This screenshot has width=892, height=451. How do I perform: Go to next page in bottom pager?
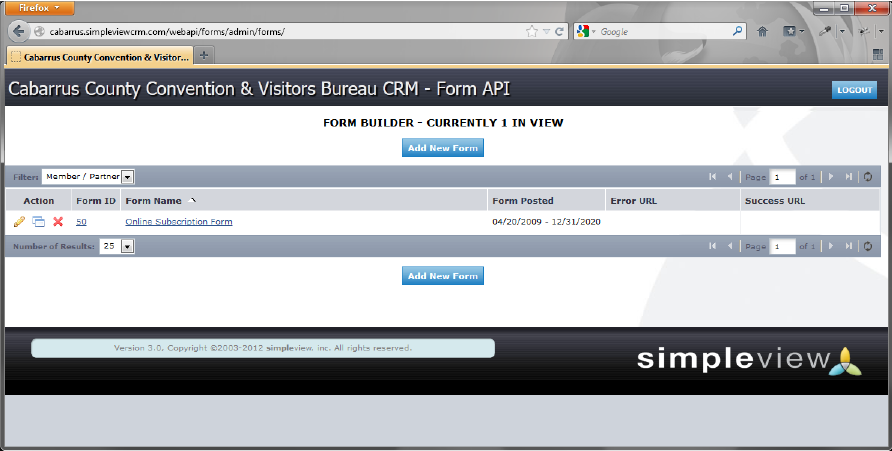tap(831, 246)
